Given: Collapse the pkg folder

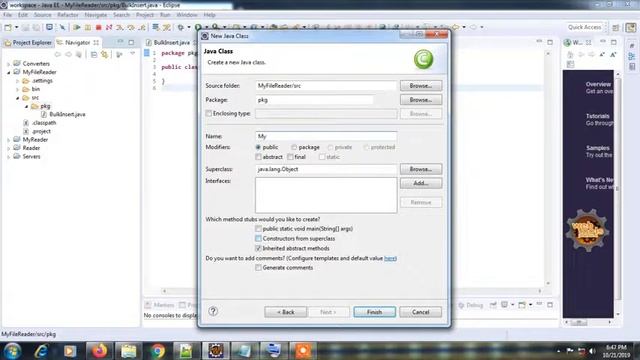Looking at the screenshot, I should [27, 106].
